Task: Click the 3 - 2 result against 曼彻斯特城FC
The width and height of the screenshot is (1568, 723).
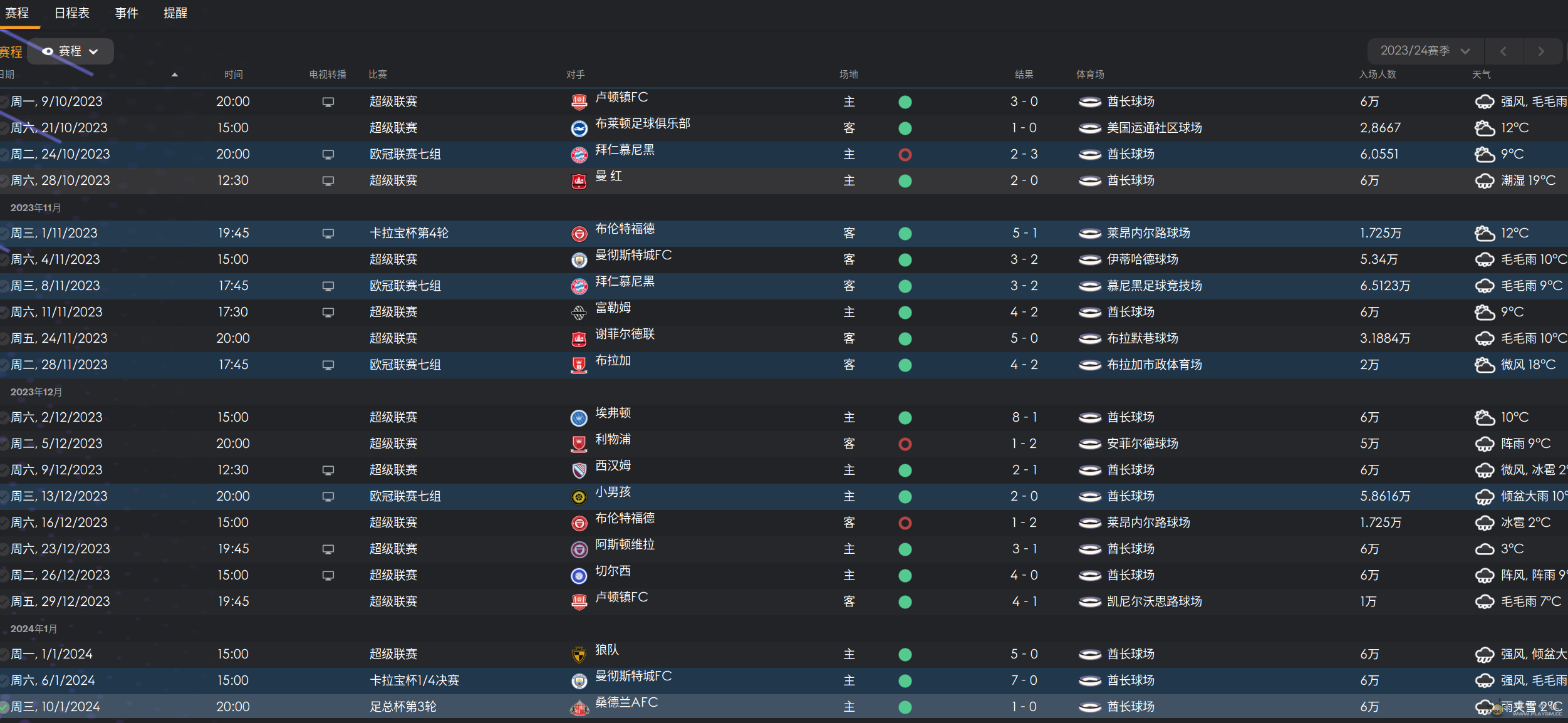Action: pyautogui.click(x=1024, y=259)
